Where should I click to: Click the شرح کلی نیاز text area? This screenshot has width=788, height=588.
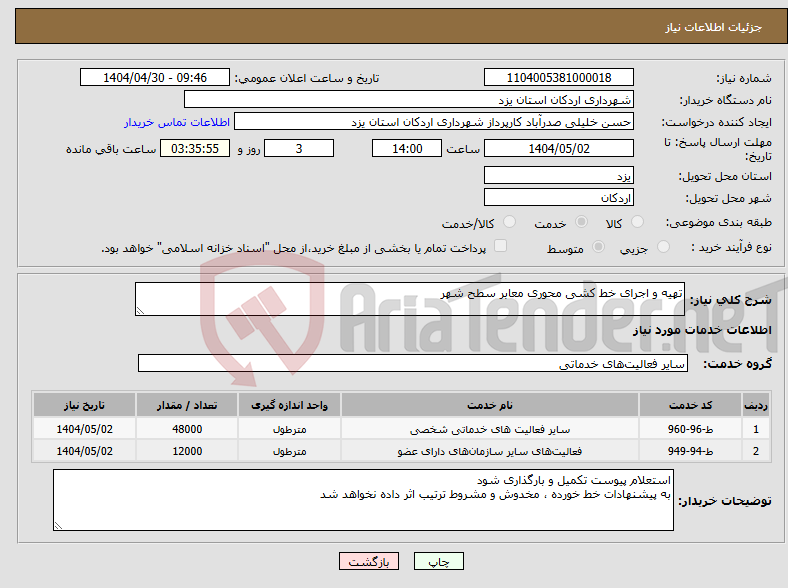[410, 299]
